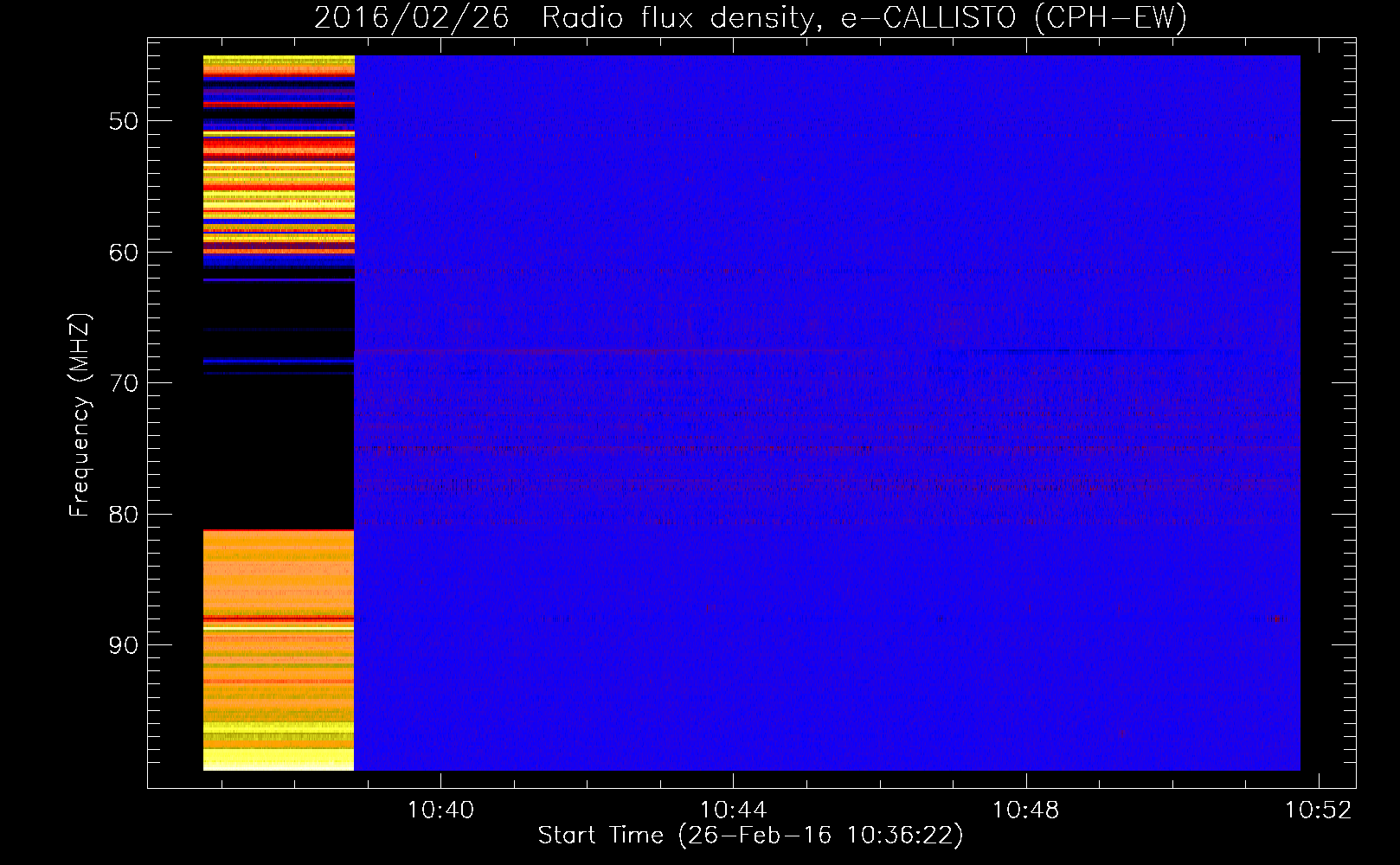Click the orange-yellow band below 80 MHz
Image resolution: width=1400 pixels, height=865 pixels.
(x=279, y=650)
